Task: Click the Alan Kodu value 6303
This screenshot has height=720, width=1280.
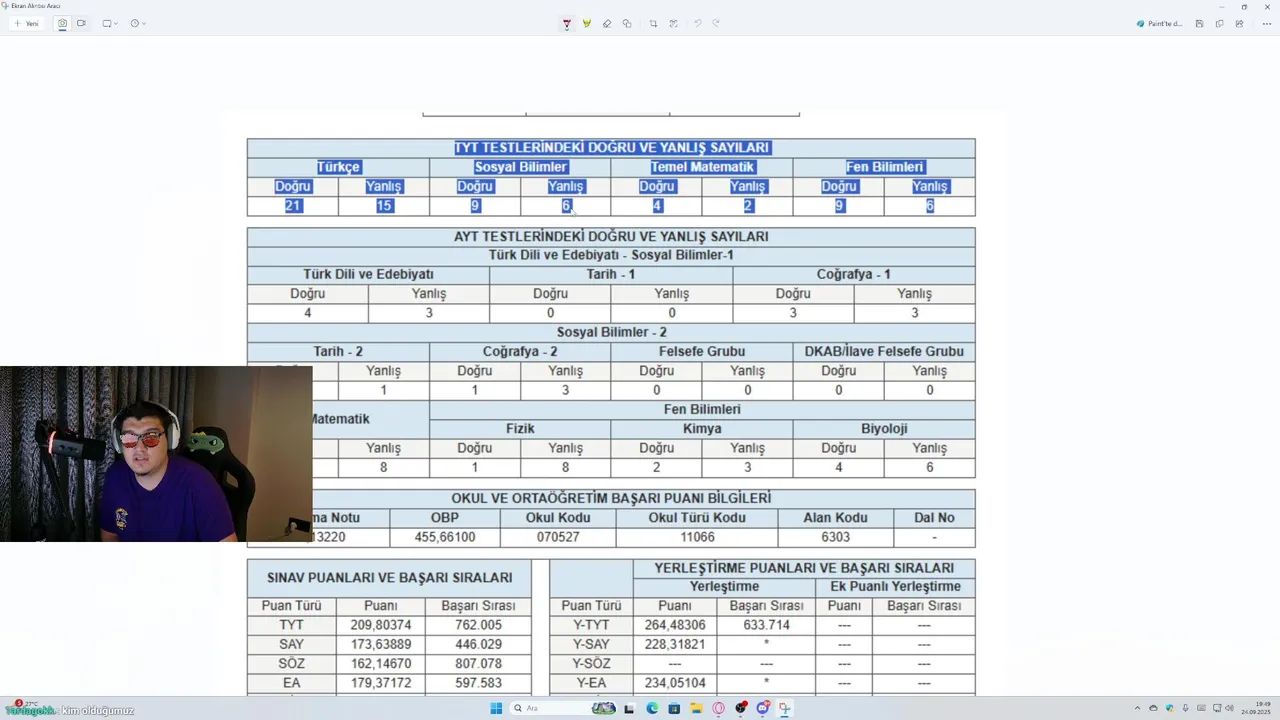Action: click(x=835, y=537)
